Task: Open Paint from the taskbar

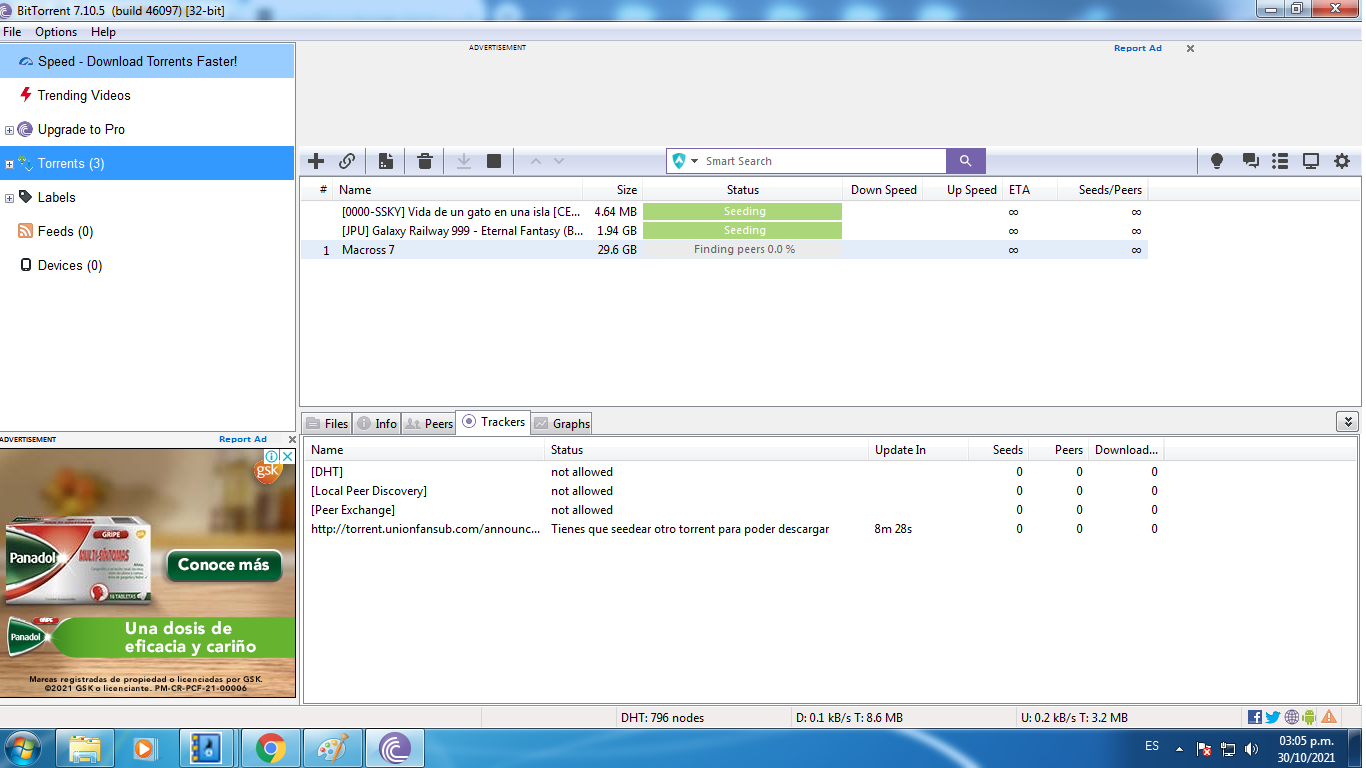Action: tap(332, 748)
